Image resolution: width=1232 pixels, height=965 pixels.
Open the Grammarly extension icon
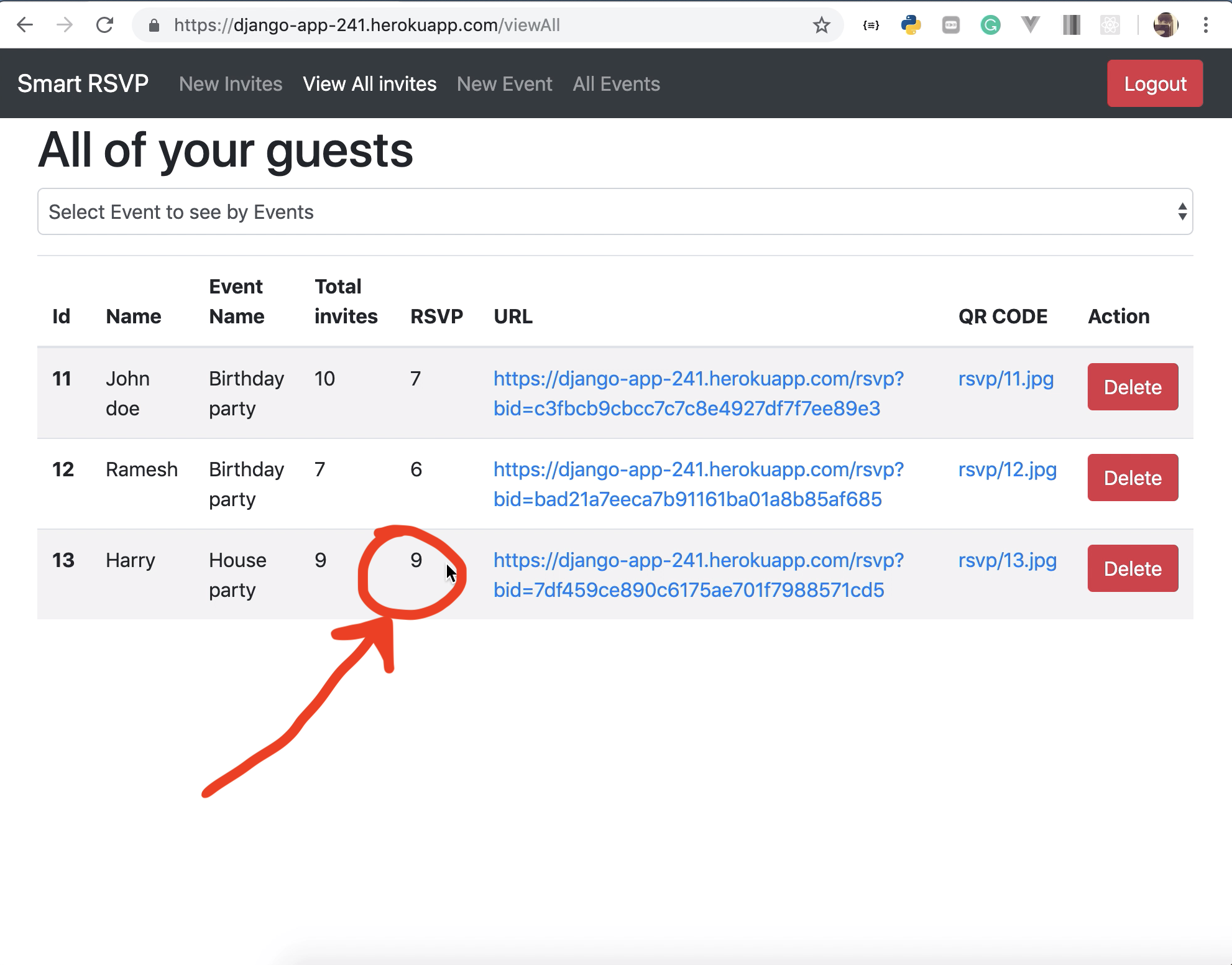[990, 25]
